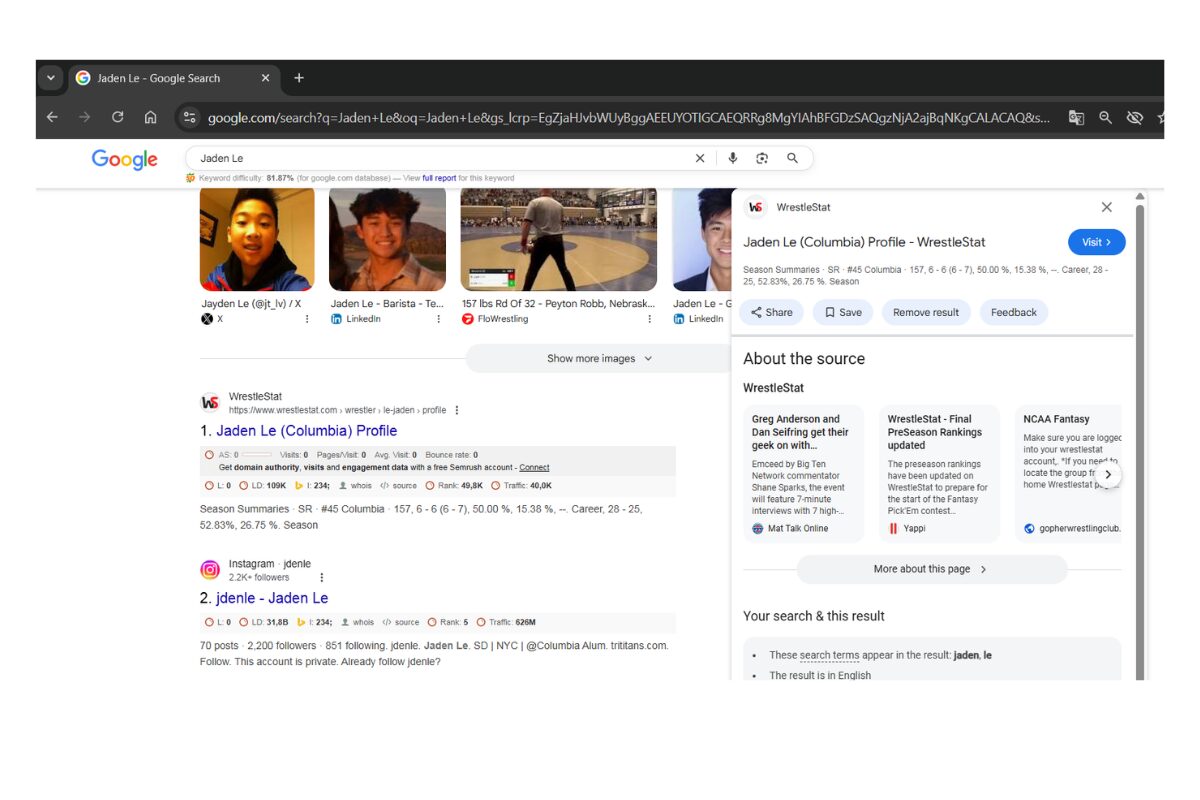1200x800 pixels.
Task: Check Traffic 40,0K metric for WrestleStat
Action: 521,486
